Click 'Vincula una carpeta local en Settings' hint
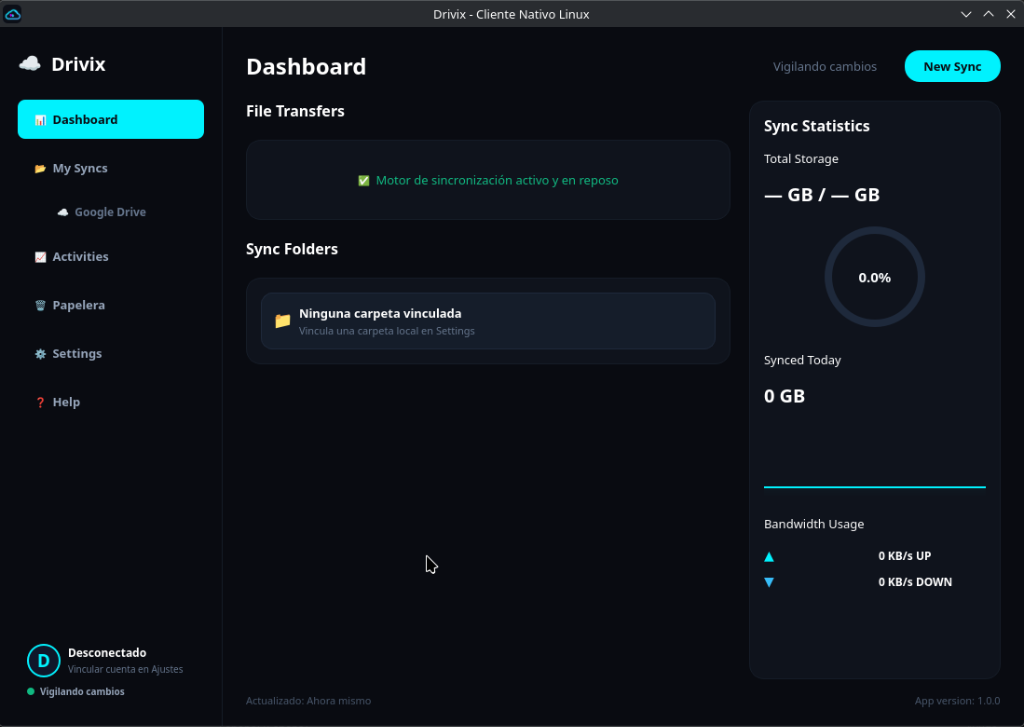Screen dimensions: 1024x727 [387, 331]
